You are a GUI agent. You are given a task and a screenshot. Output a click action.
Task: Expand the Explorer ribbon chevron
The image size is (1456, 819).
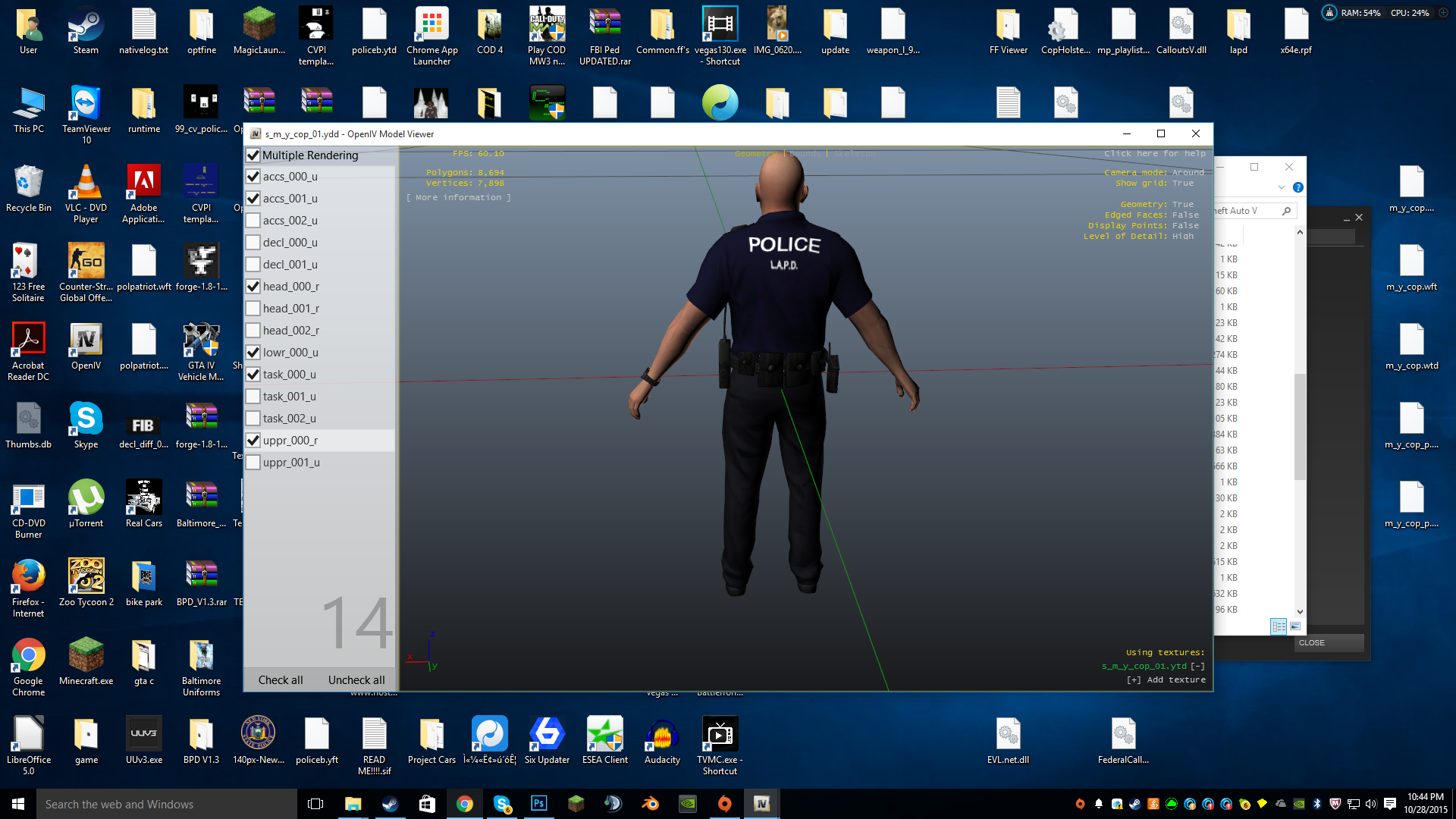tap(1281, 187)
